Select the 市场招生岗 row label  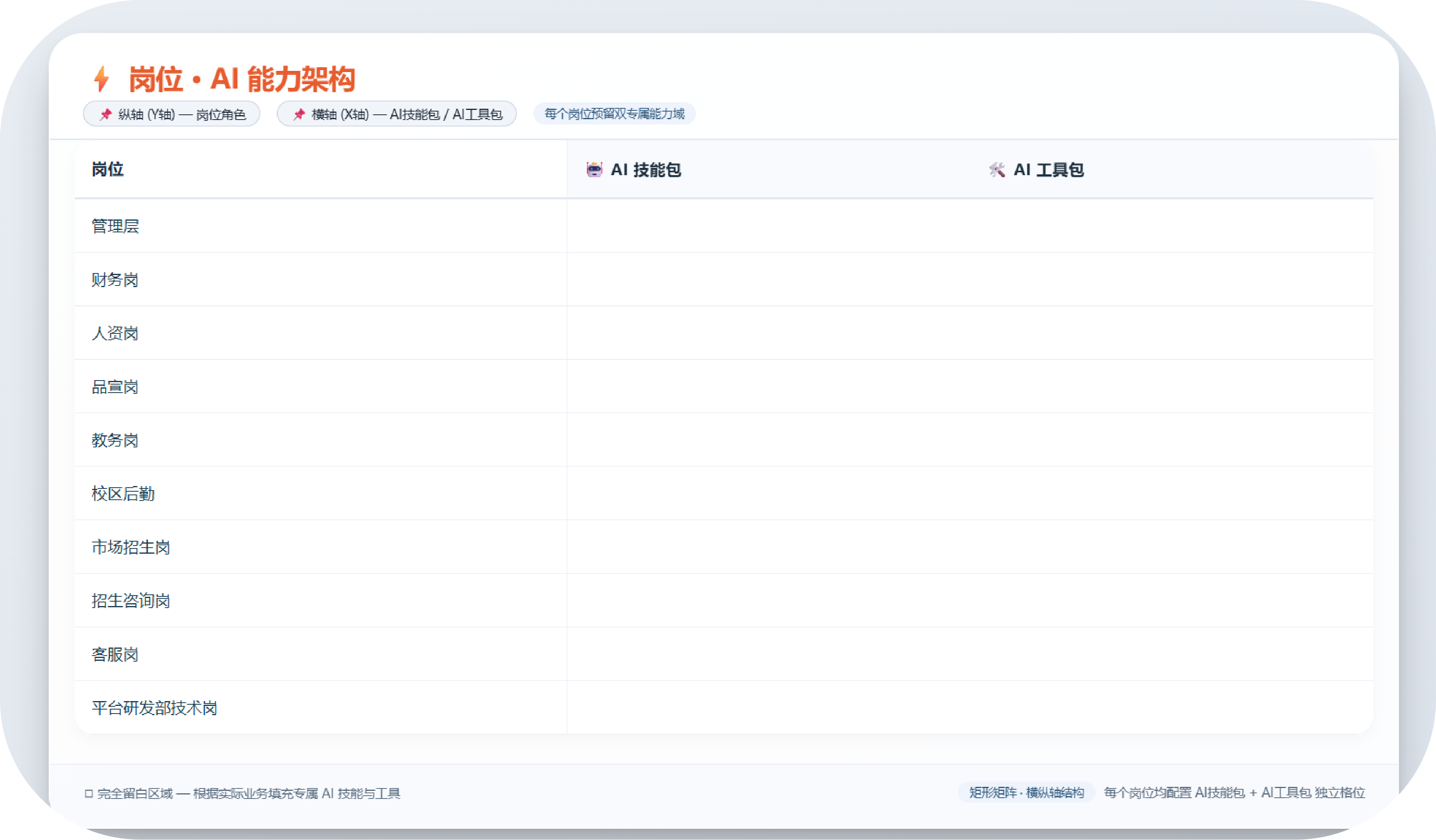(131, 547)
